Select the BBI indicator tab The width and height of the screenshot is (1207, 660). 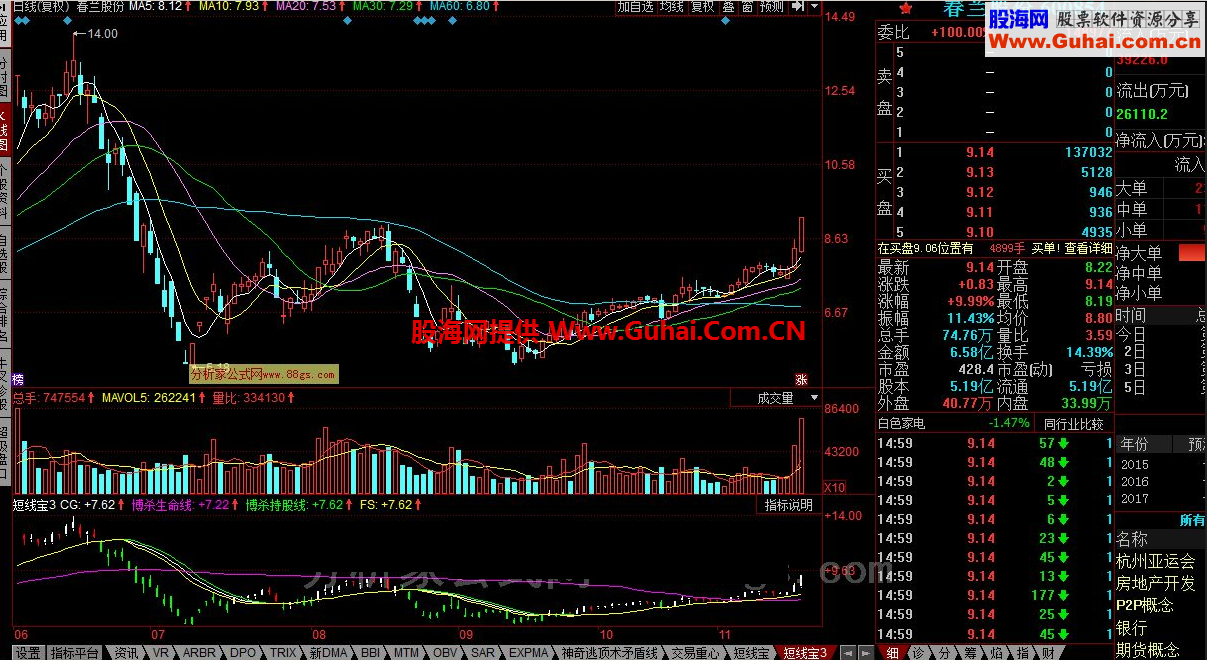(x=371, y=653)
